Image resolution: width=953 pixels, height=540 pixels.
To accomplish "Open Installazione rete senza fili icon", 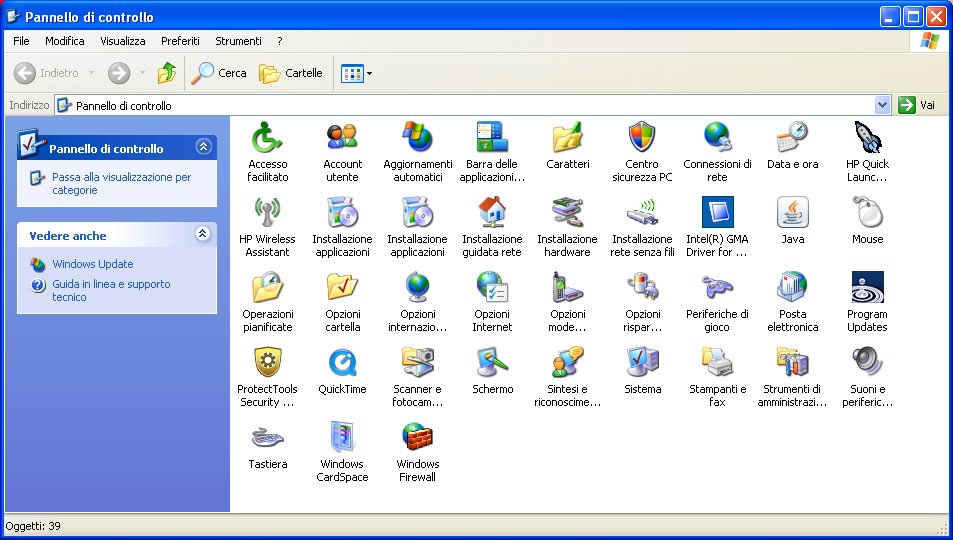I will pos(642,212).
